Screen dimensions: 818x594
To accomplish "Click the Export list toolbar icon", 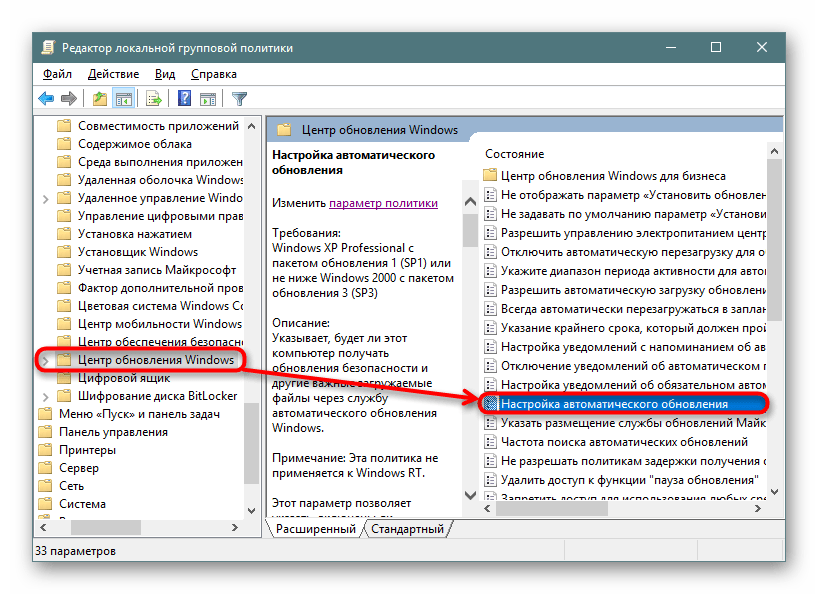I will [154, 98].
